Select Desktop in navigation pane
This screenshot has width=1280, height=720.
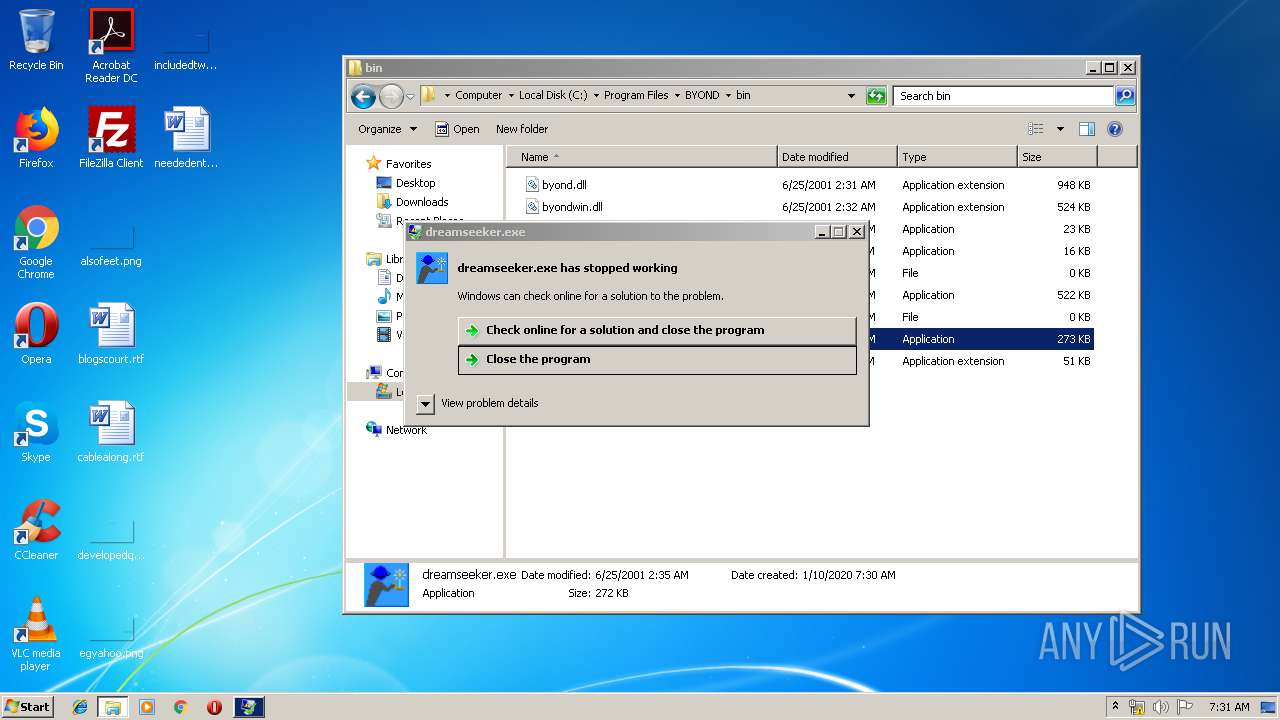[x=406, y=183]
